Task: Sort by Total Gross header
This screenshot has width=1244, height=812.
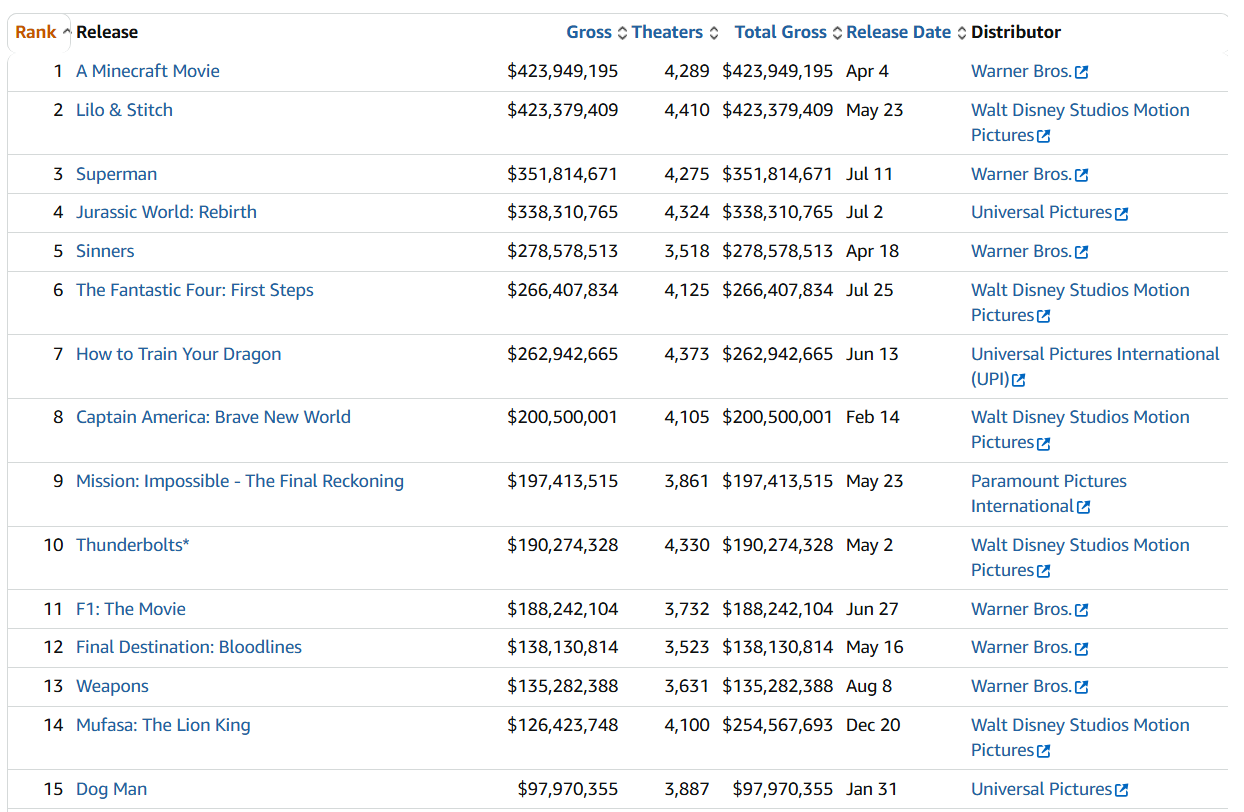Action: [781, 32]
